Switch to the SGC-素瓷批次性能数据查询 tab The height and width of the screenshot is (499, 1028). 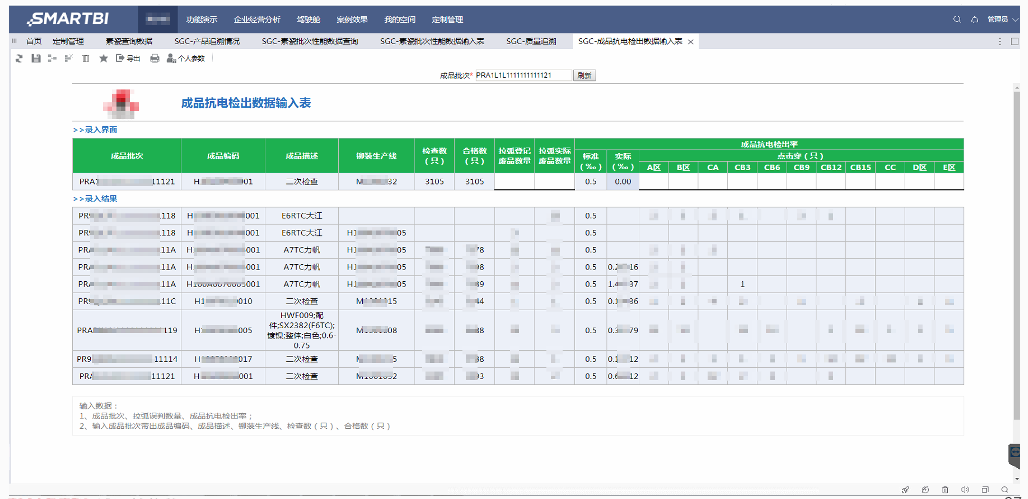click(x=310, y=41)
